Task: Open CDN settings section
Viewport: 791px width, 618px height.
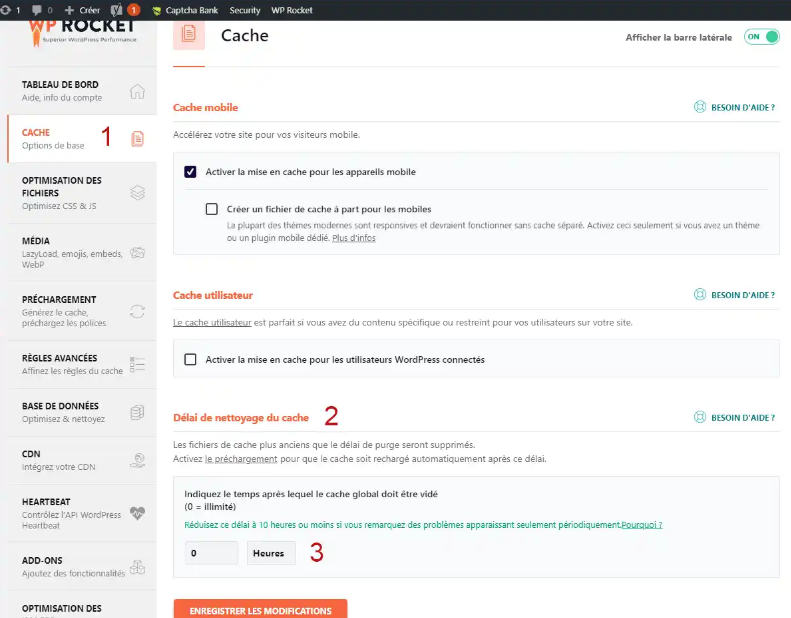Action: click(x=82, y=460)
